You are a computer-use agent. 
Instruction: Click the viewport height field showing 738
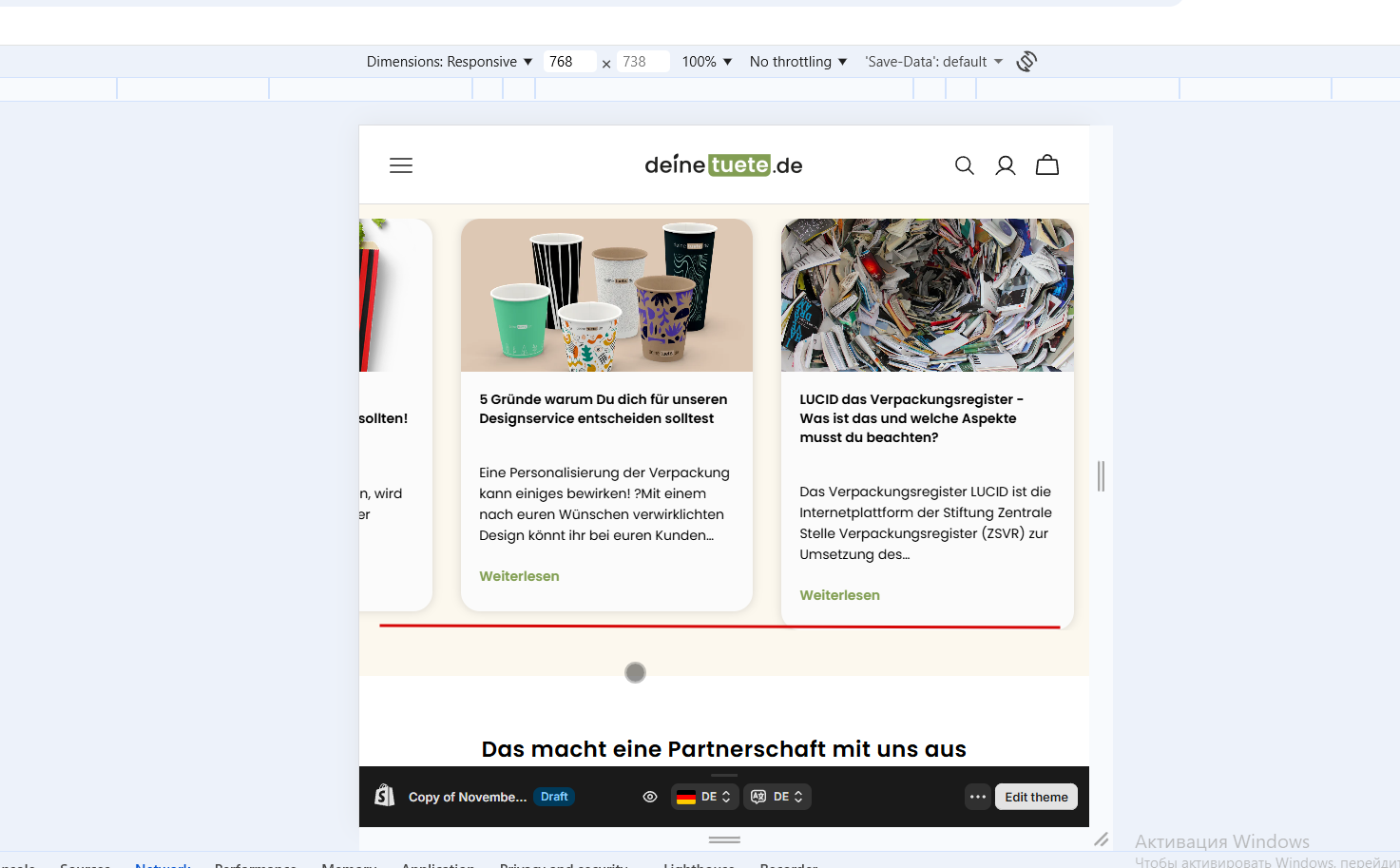point(643,62)
